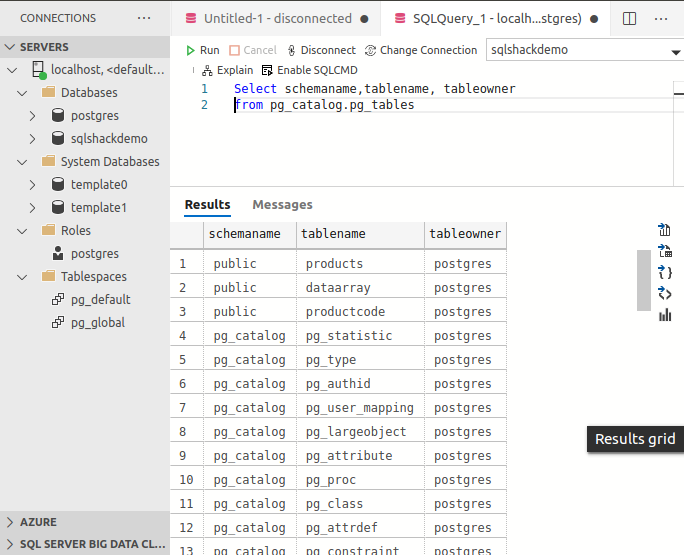Open the Connections panel more actions menu
This screenshot has width=684, height=555.
[144, 18]
